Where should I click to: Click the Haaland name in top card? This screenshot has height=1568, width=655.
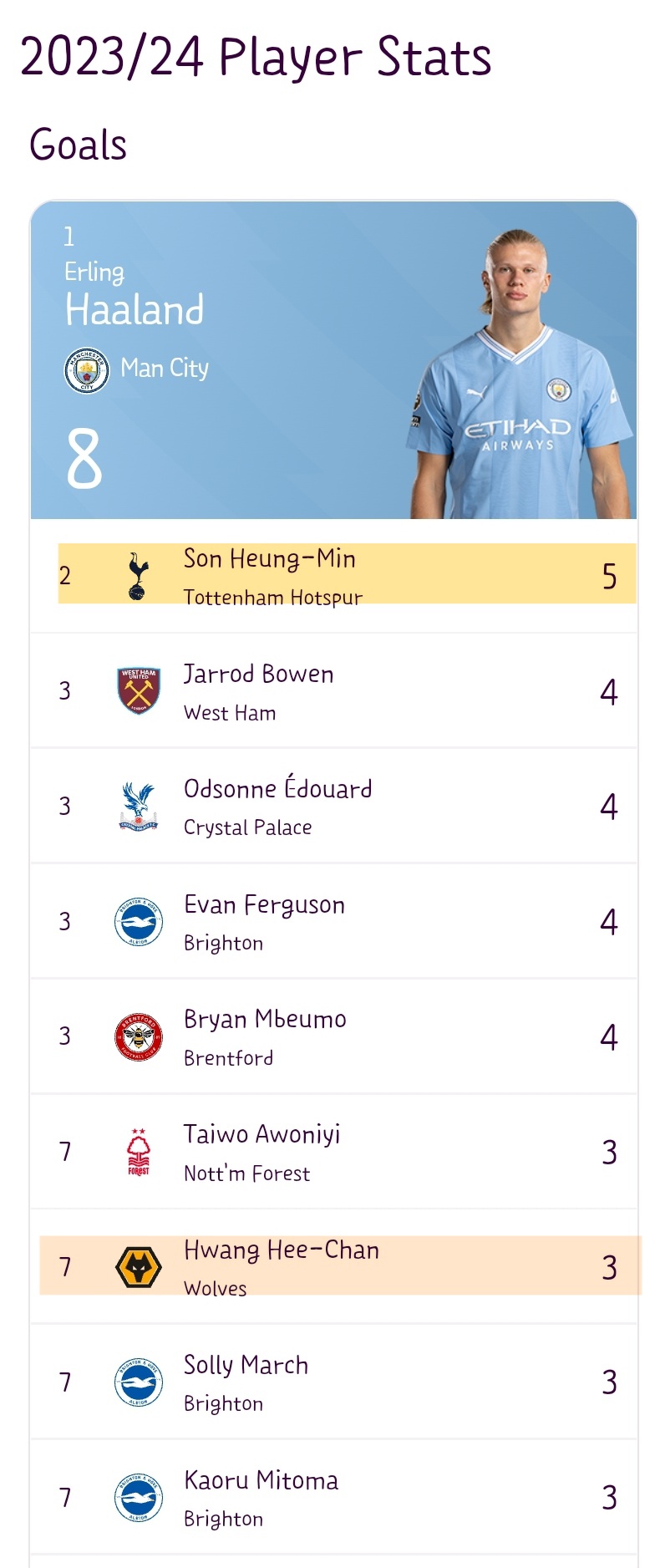[x=135, y=310]
